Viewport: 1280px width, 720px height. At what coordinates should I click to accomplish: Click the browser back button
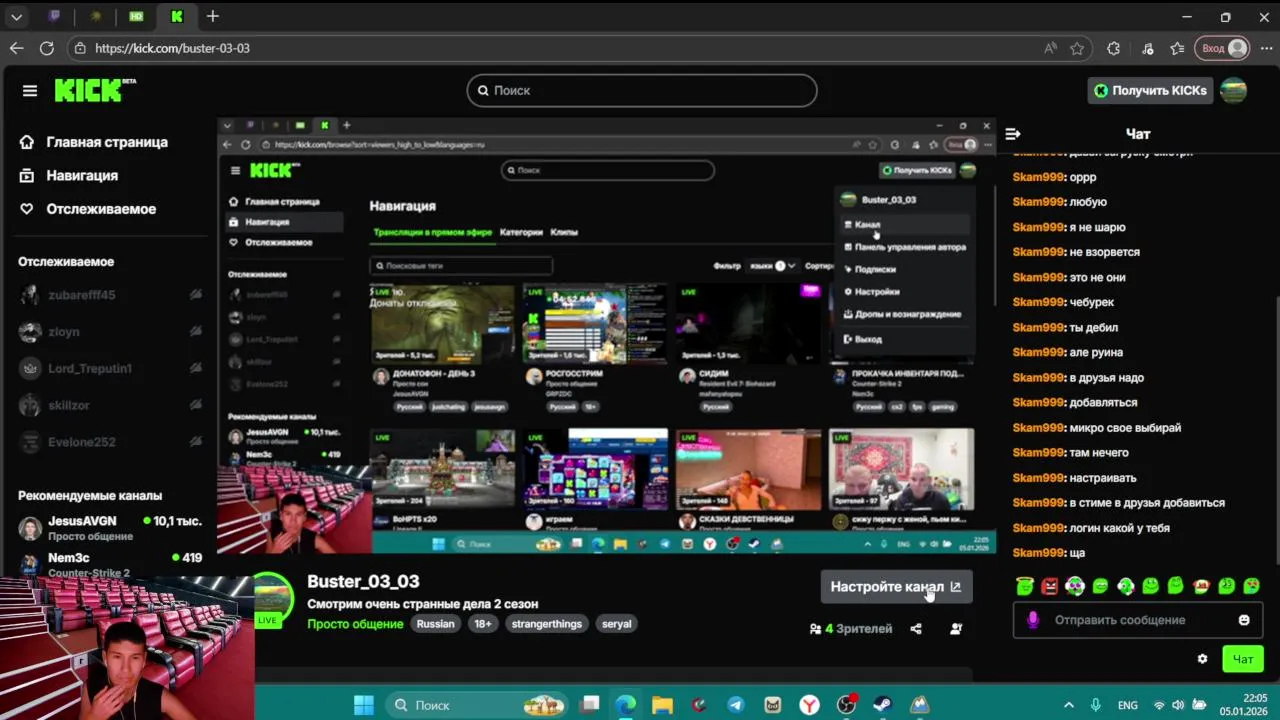point(16,48)
